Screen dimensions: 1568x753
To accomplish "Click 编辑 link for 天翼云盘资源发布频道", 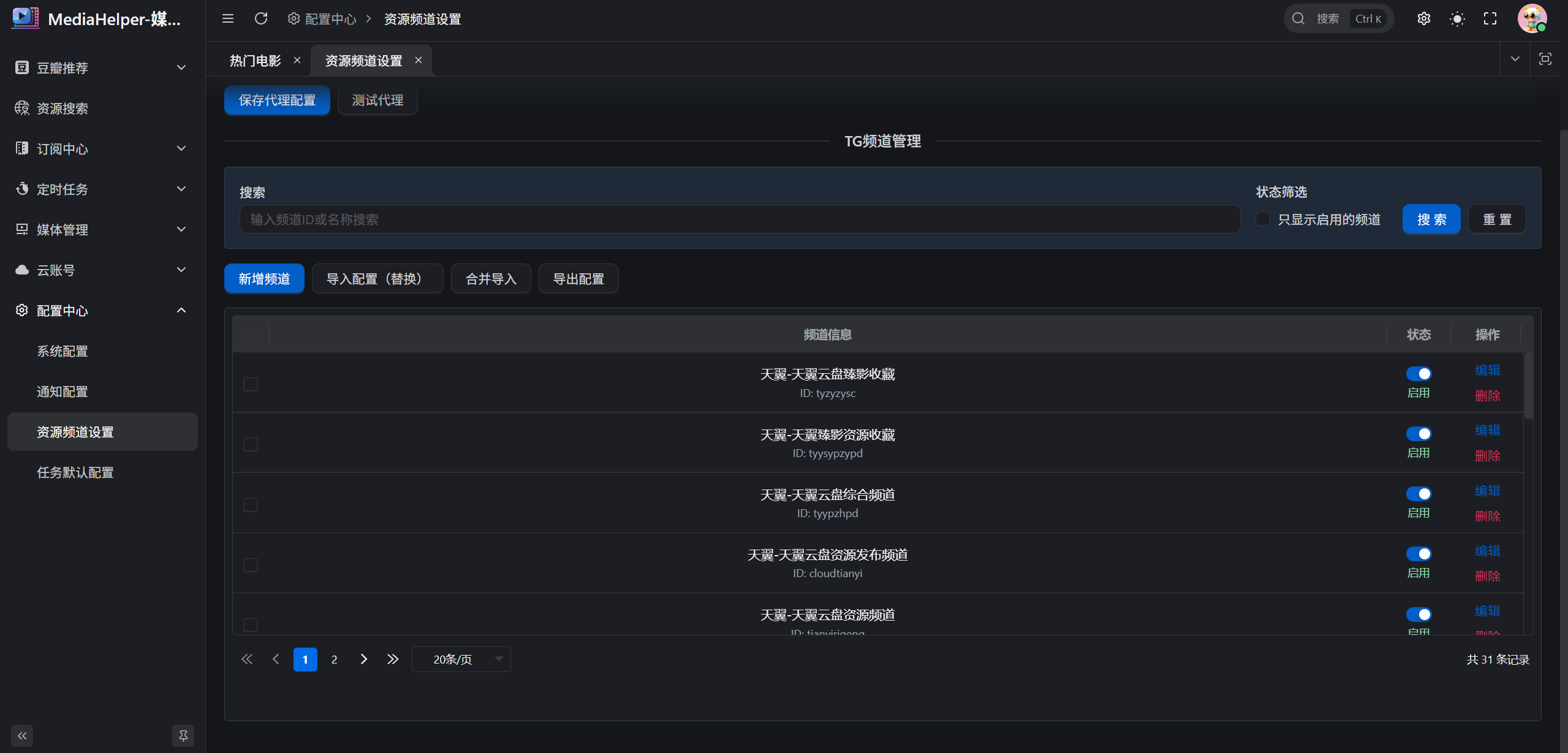I will [x=1487, y=551].
